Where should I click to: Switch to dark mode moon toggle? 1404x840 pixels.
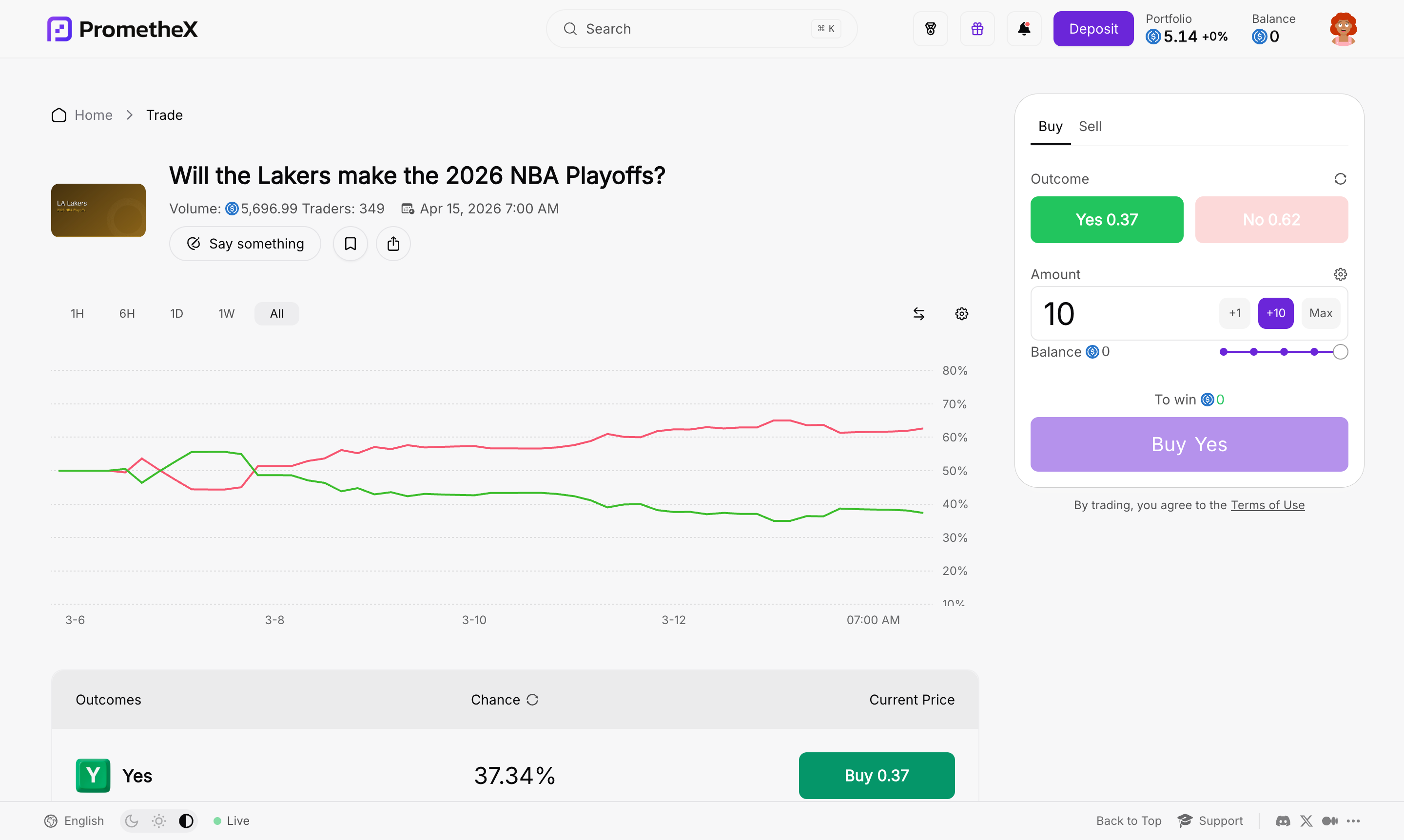coord(132,821)
